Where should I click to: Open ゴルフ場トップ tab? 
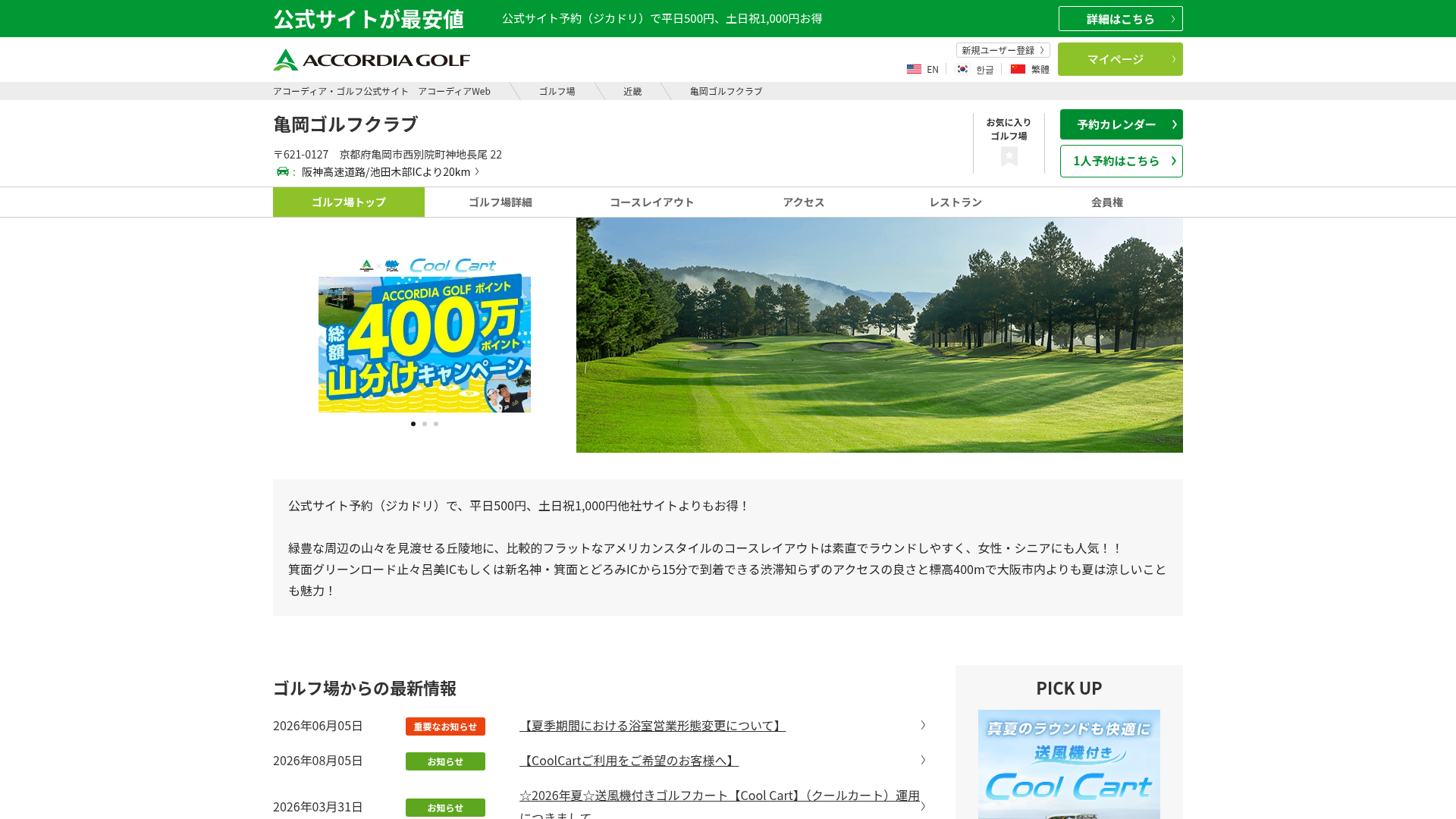click(x=349, y=202)
